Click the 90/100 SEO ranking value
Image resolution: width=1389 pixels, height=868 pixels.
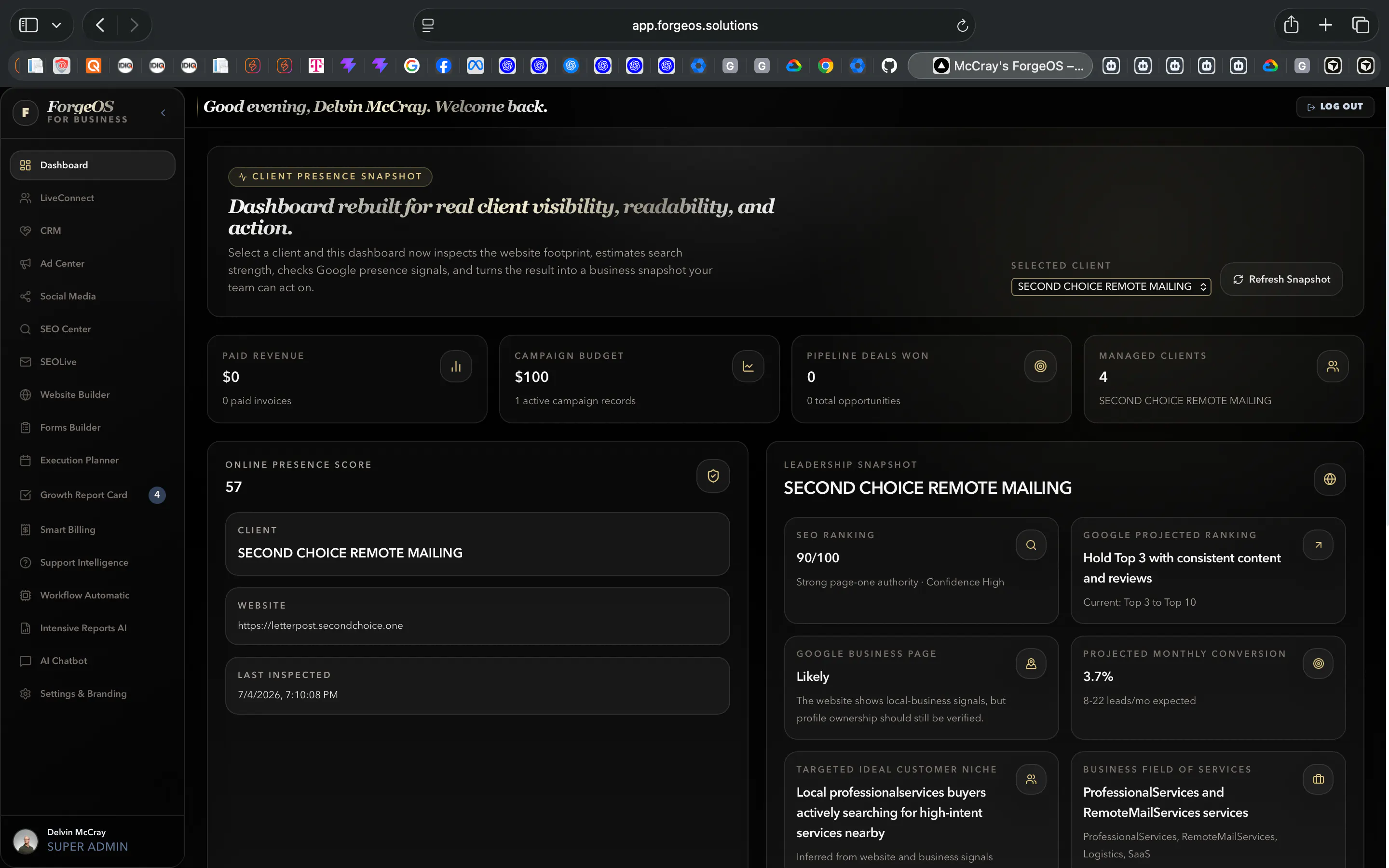click(818, 558)
